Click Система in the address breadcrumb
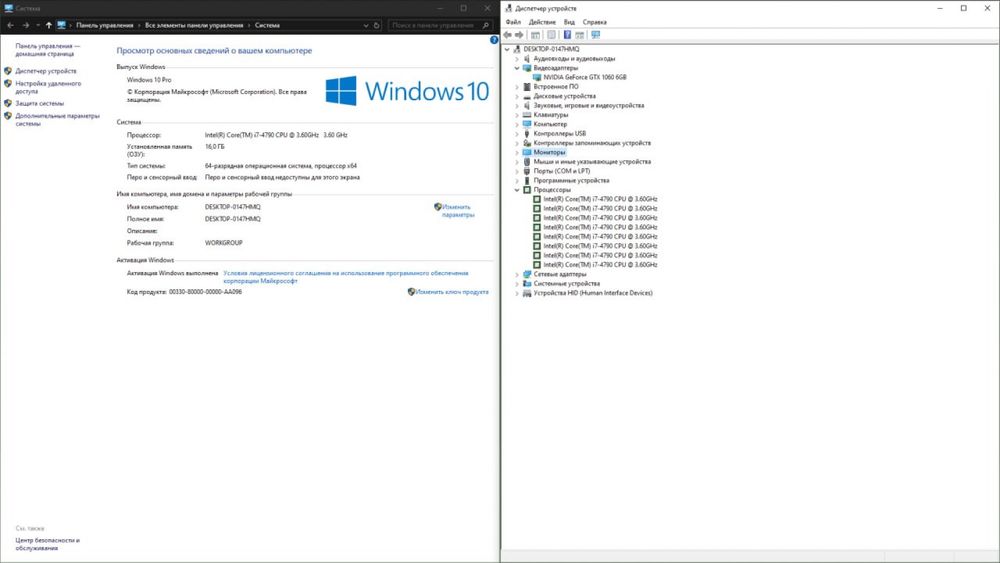The height and width of the screenshot is (563, 1000). (267, 26)
